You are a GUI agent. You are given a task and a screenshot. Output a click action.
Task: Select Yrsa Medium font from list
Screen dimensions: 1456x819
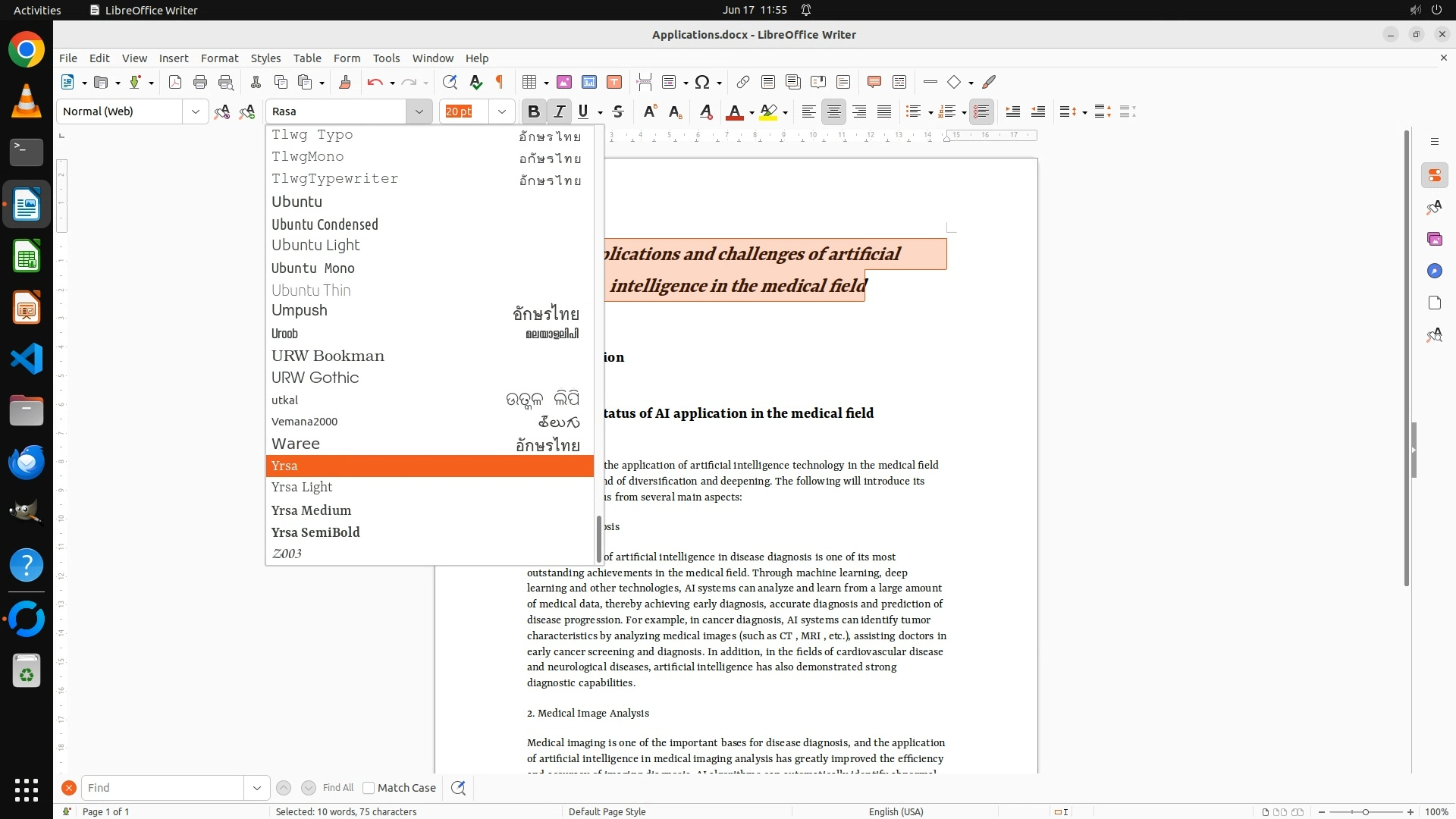312,510
